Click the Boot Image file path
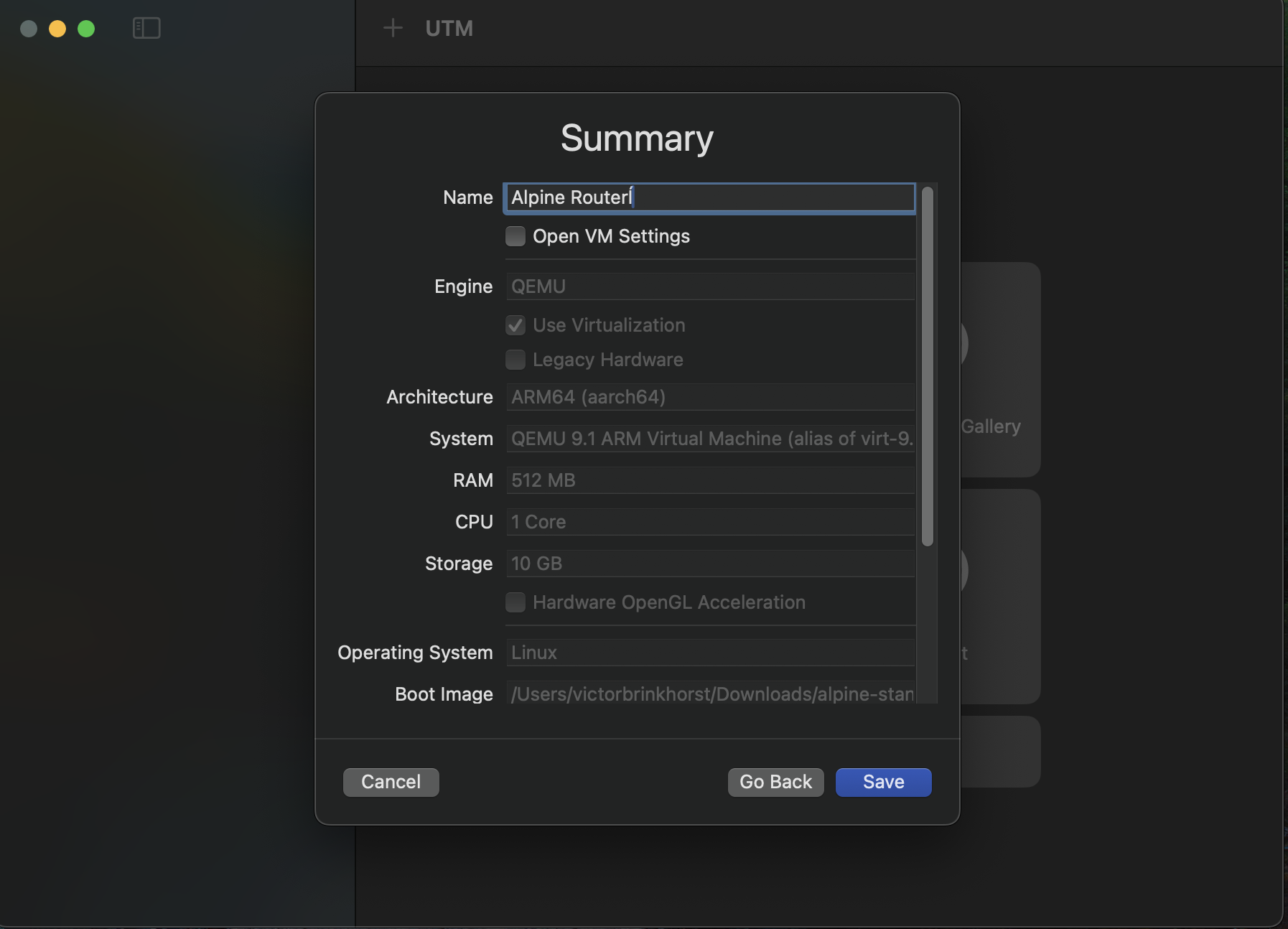1288x929 pixels. pyautogui.click(x=711, y=694)
